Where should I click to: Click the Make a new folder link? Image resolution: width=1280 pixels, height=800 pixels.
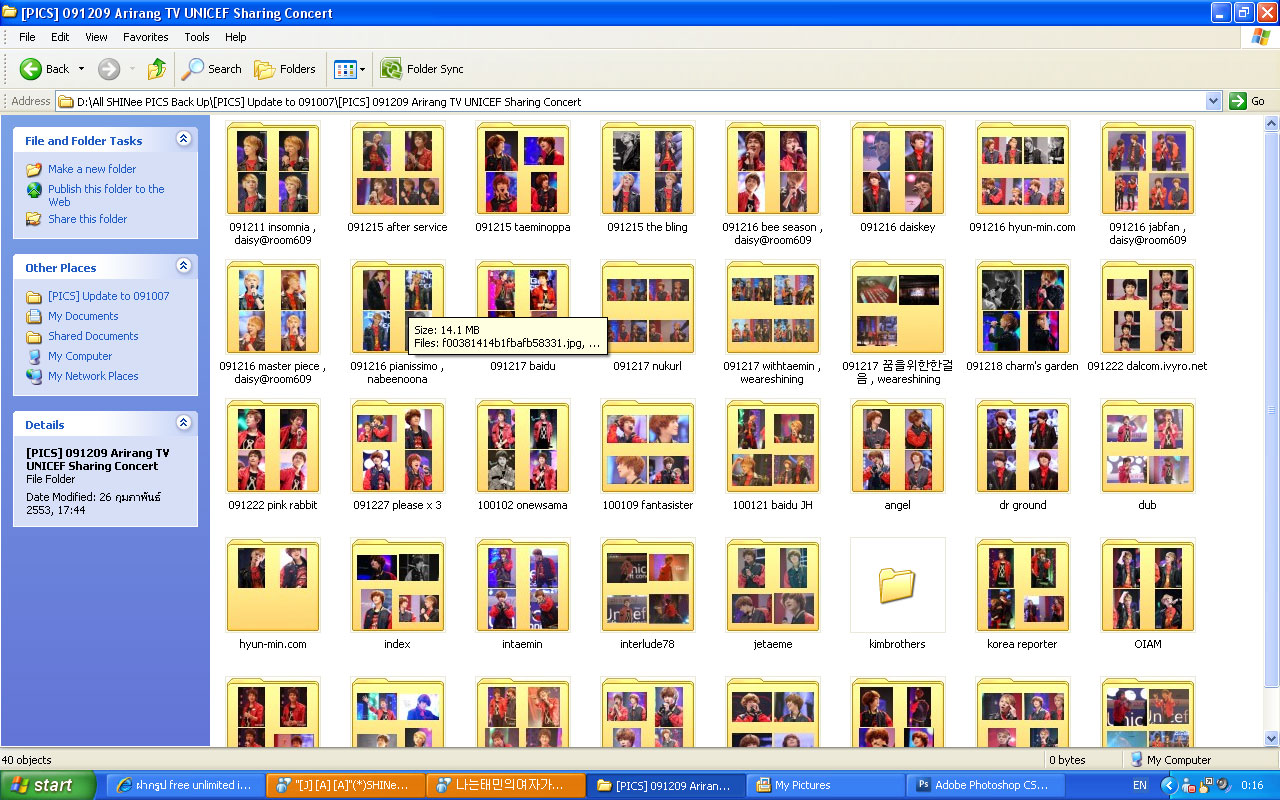(92, 169)
